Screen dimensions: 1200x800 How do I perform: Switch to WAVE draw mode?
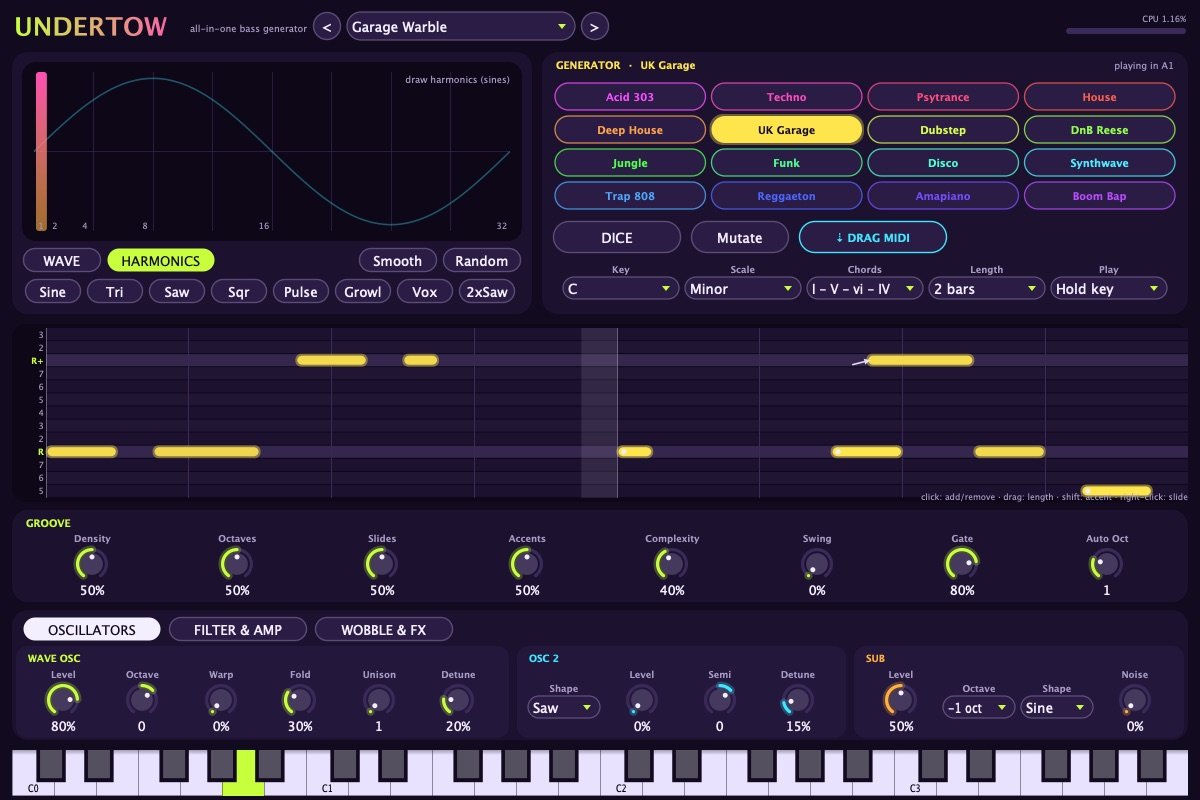[62, 261]
